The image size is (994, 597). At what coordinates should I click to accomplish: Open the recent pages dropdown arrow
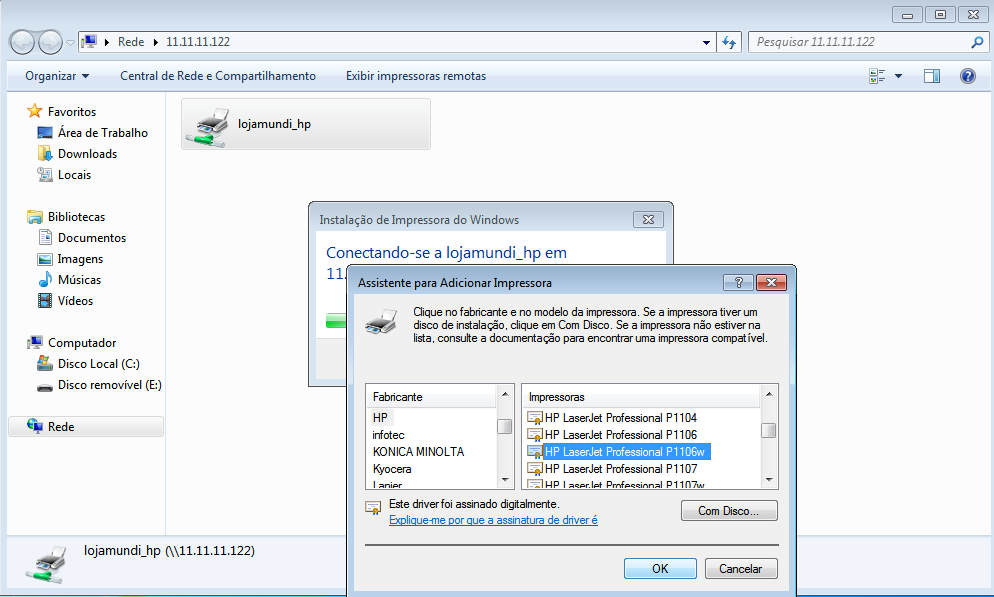pos(70,42)
